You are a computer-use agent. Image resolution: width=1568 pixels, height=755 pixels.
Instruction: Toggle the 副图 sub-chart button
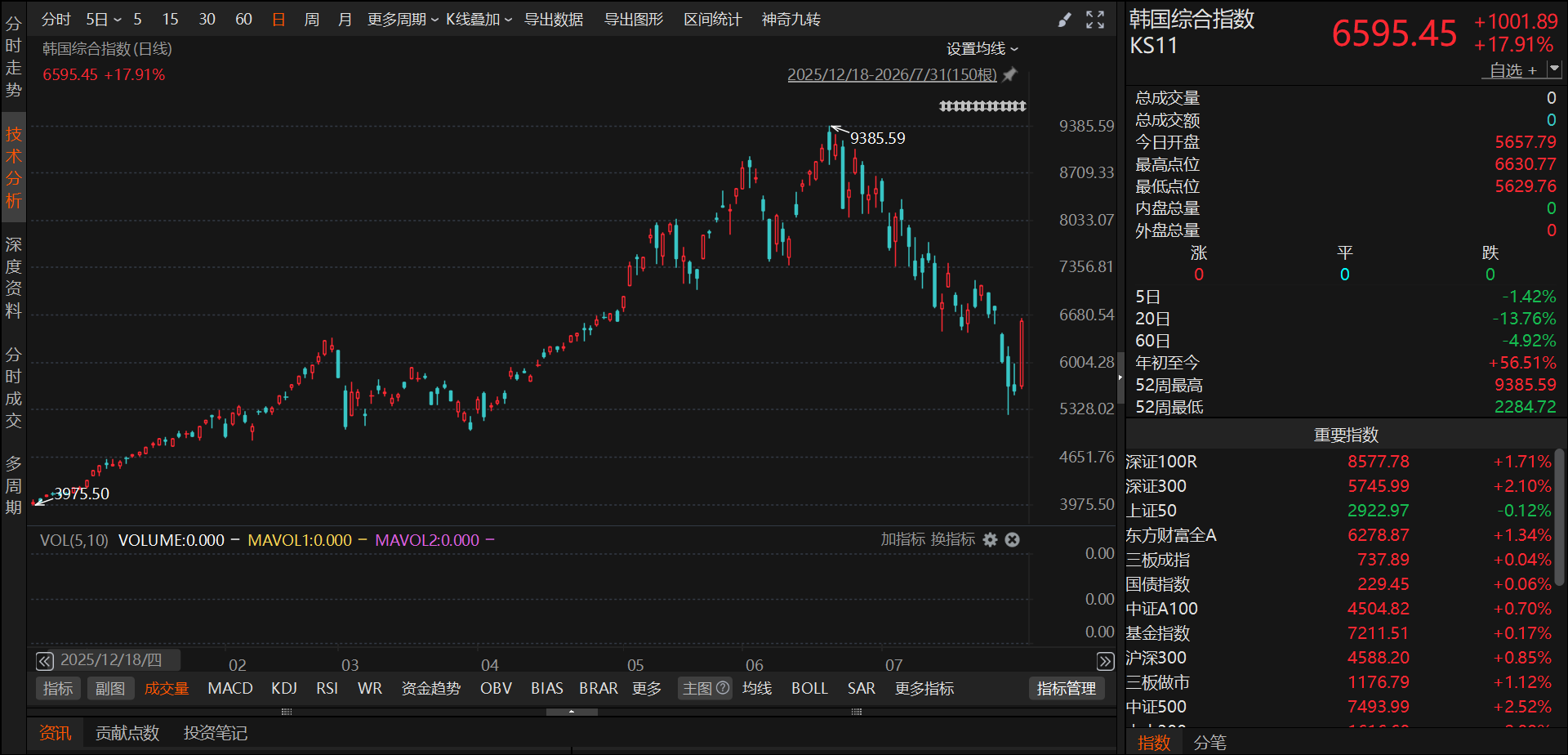tap(110, 688)
